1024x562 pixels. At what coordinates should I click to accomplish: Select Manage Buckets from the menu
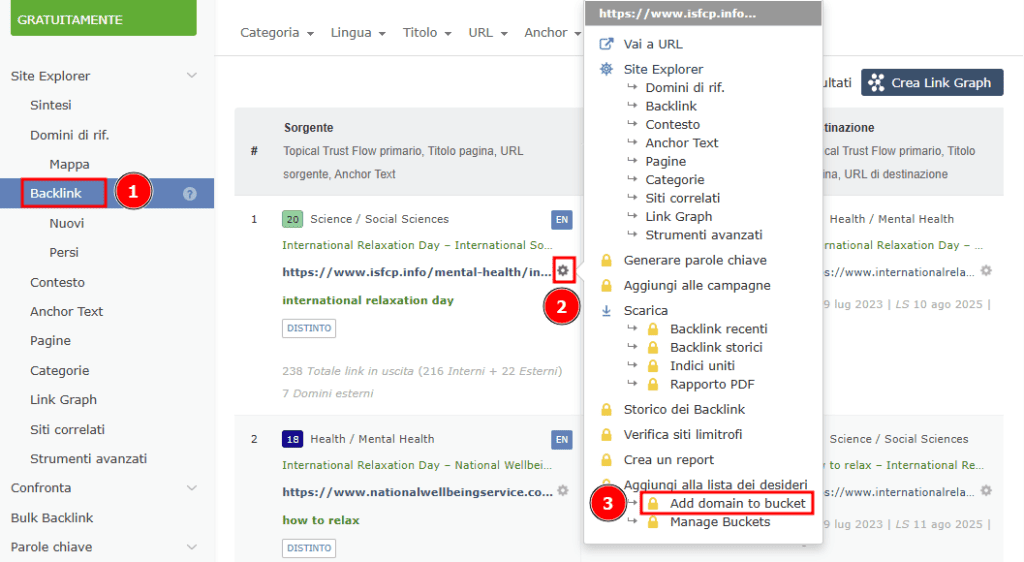[719, 522]
